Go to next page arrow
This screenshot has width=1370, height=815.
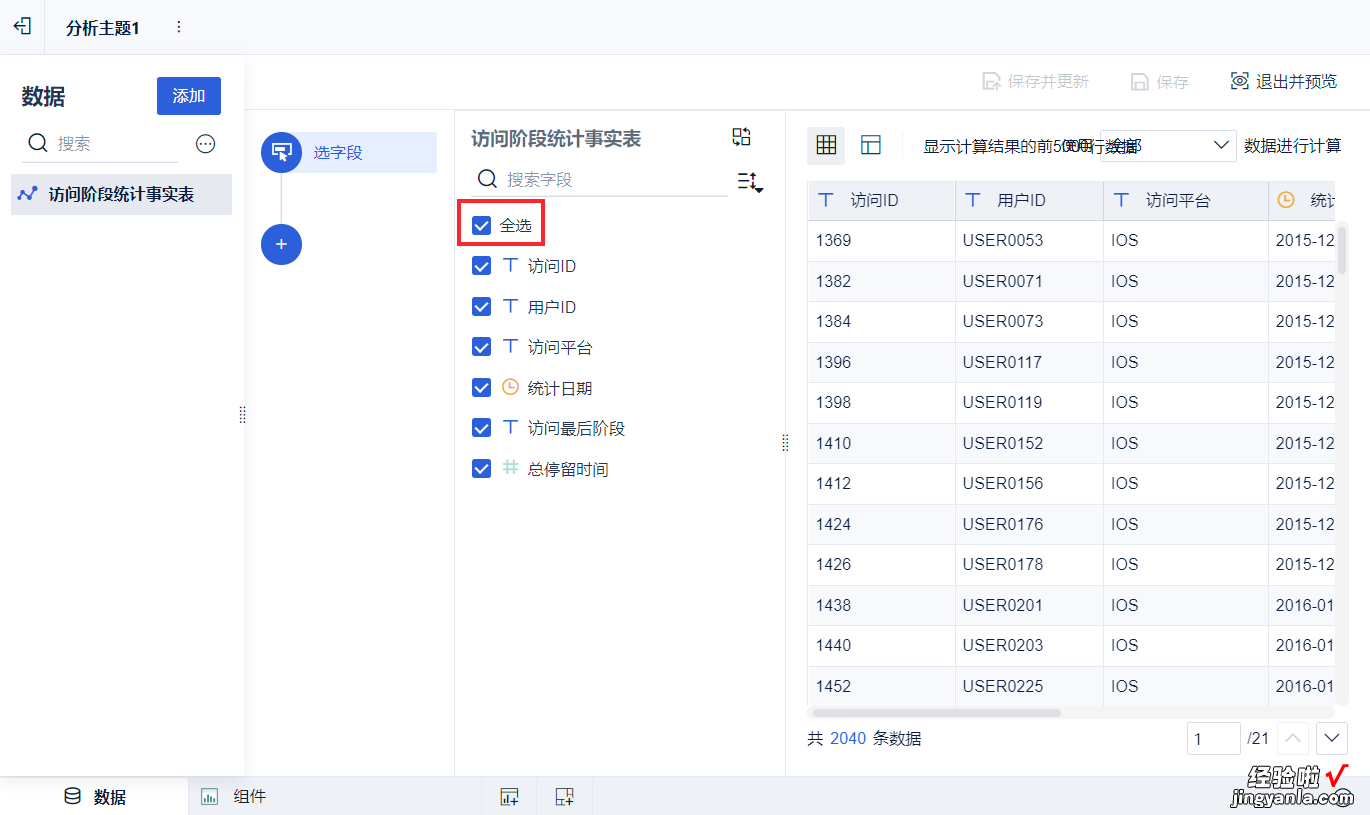click(x=1332, y=739)
